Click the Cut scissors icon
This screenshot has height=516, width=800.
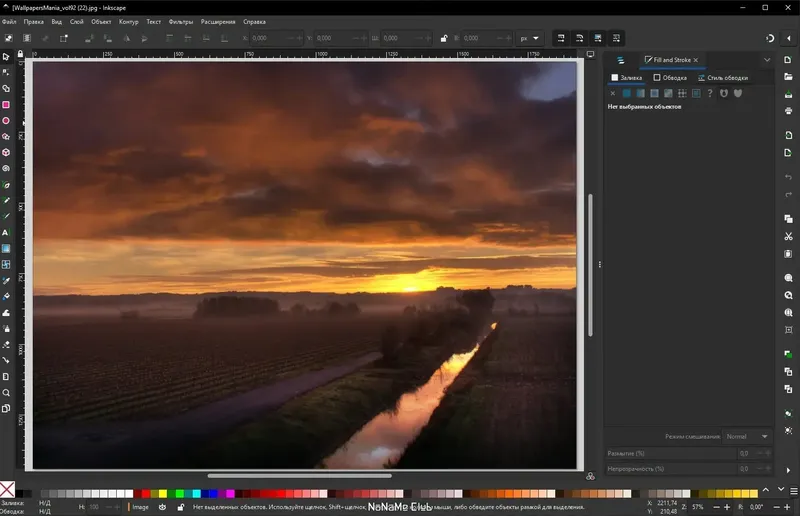789,237
